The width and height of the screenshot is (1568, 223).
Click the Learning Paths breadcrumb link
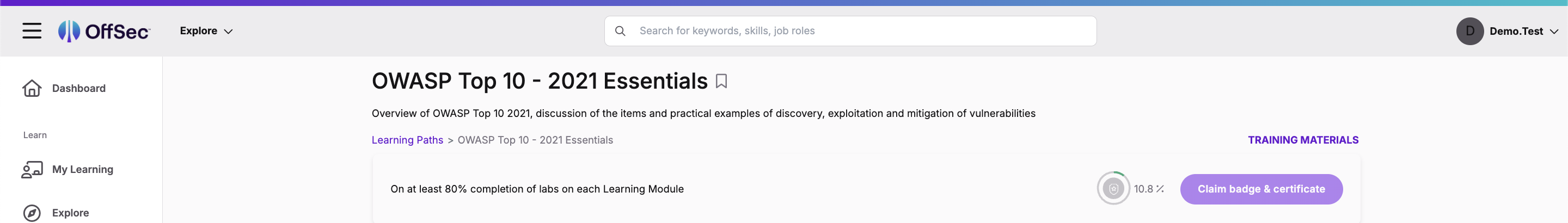point(407,140)
